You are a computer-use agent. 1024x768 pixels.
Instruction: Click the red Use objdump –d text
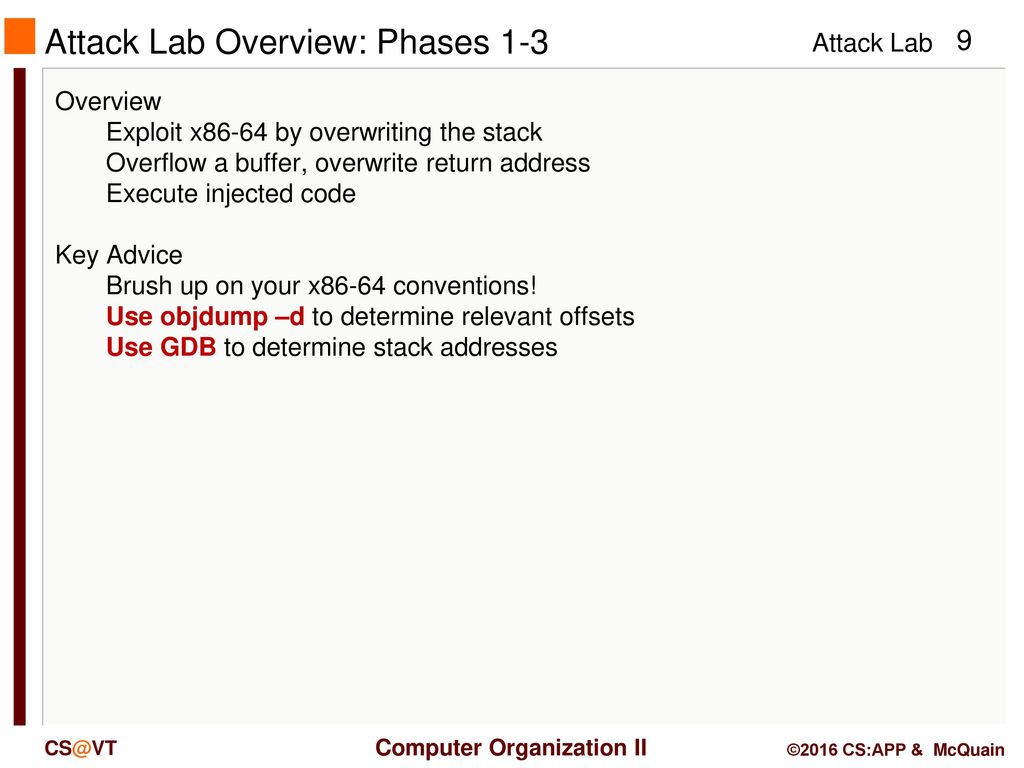point(205,317)
